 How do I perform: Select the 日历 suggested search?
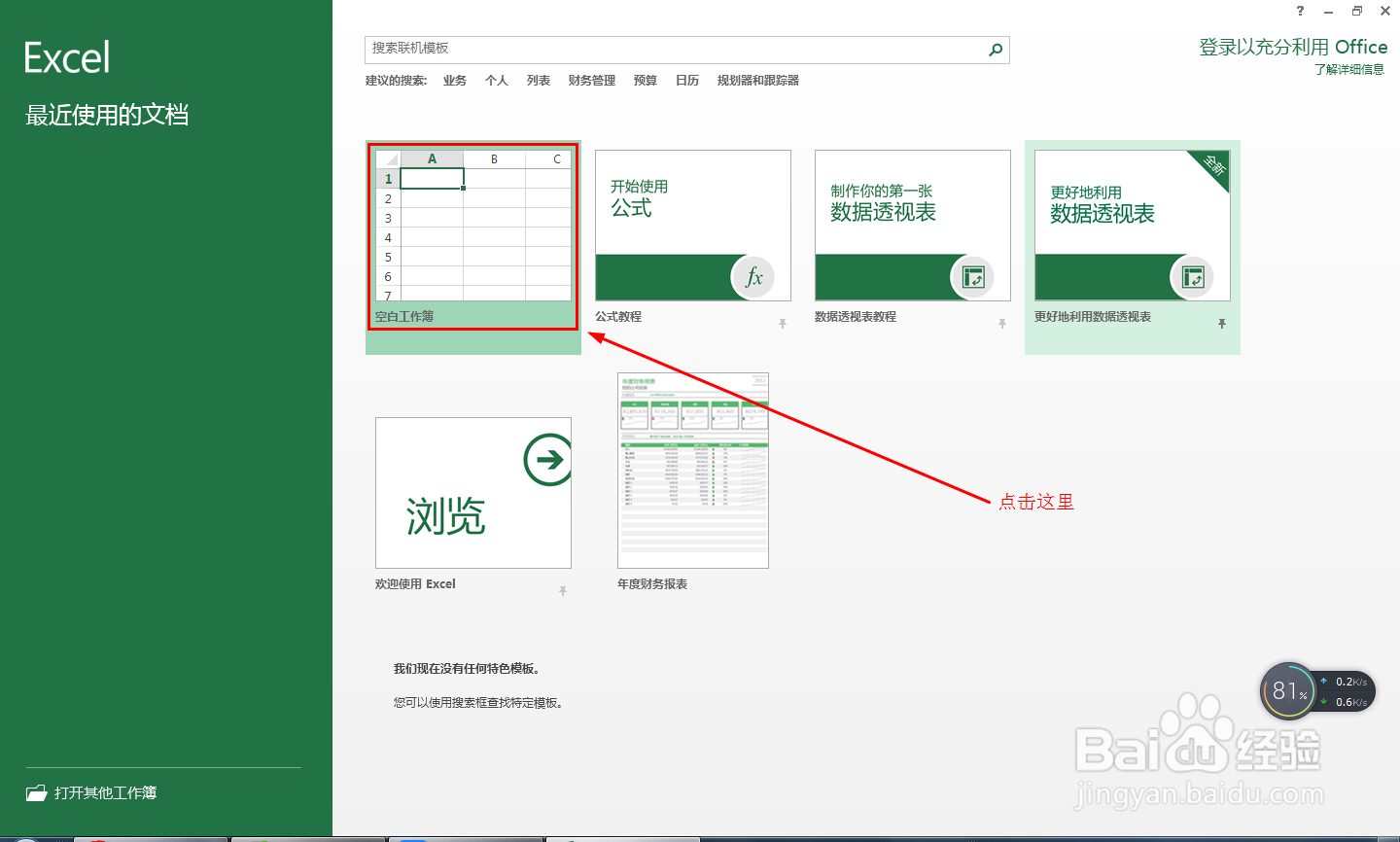tap(687, 81)
